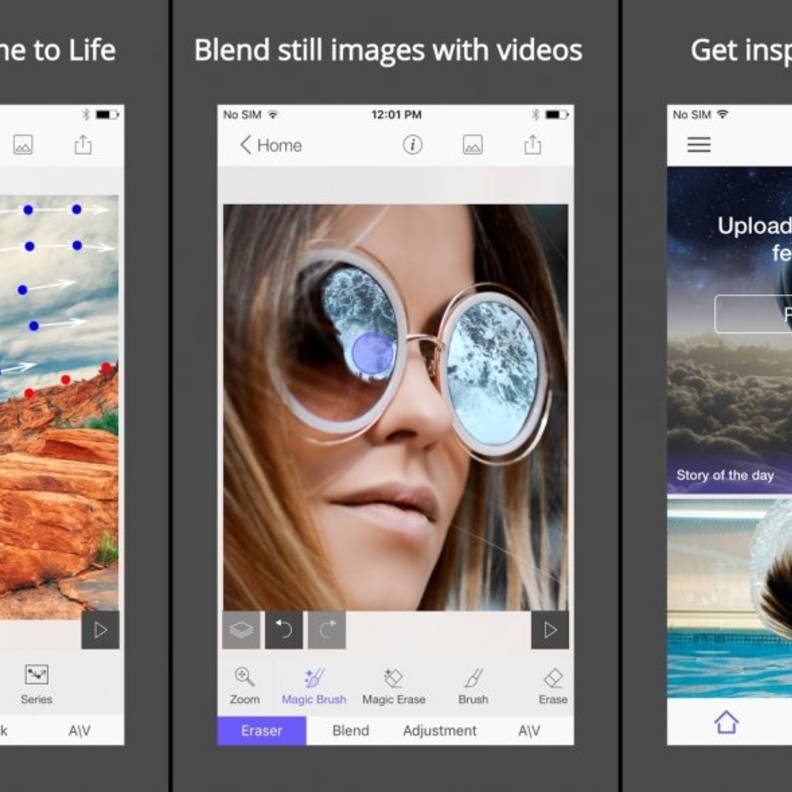Click the undo arrow button
The height and width of the screenshot is (792, 792).
point(284,630)
